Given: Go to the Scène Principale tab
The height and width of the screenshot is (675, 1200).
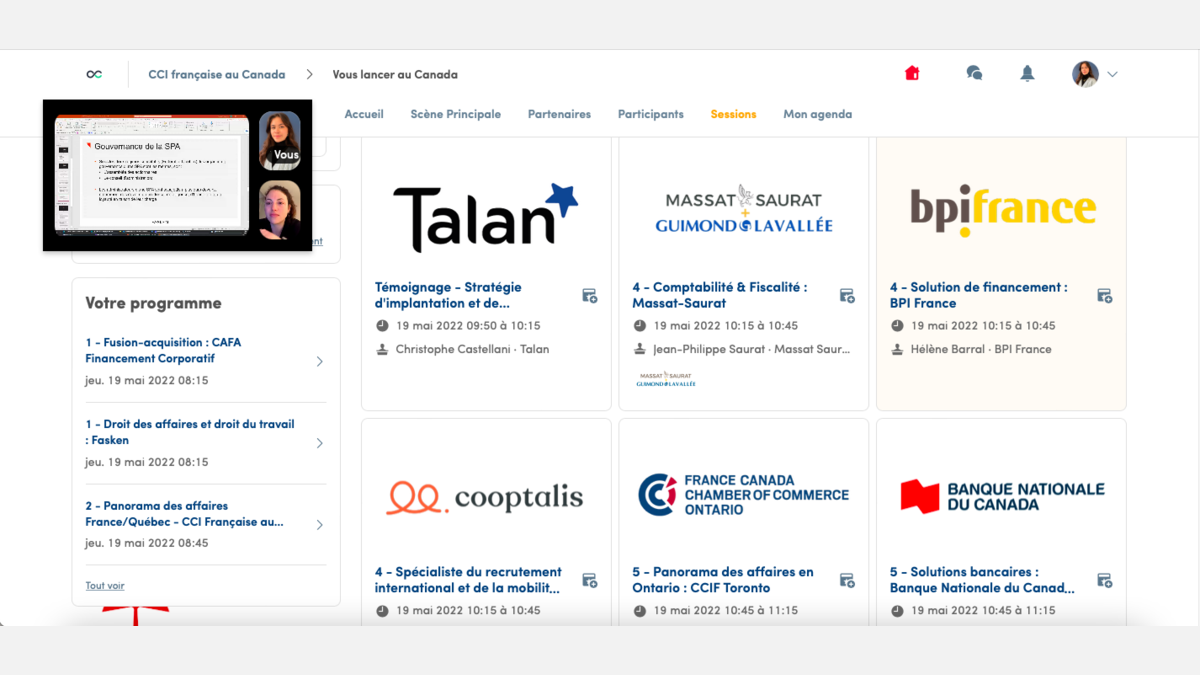Looking at the screenshot, I should pos(455,114).
